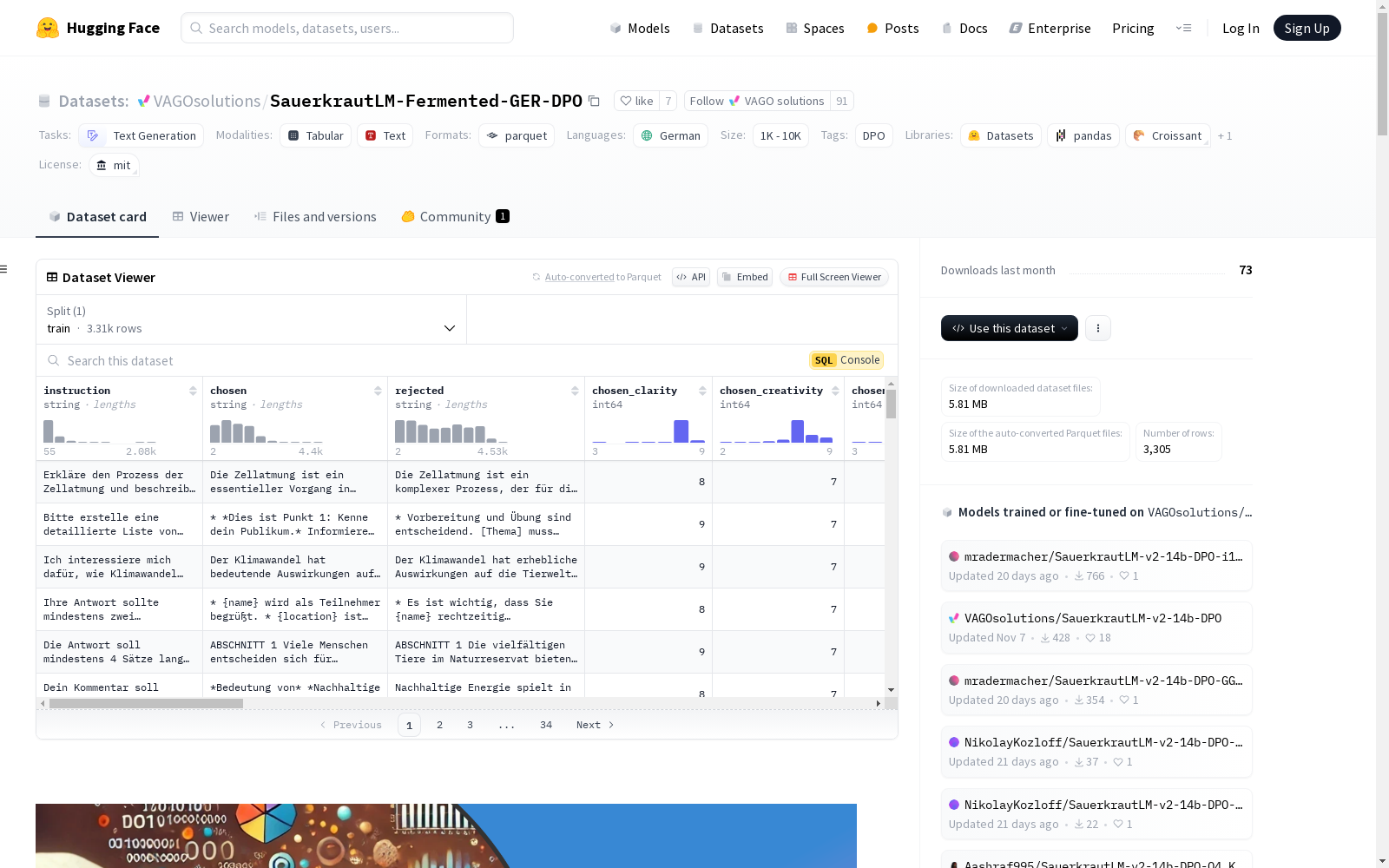Click Next page

595,725
